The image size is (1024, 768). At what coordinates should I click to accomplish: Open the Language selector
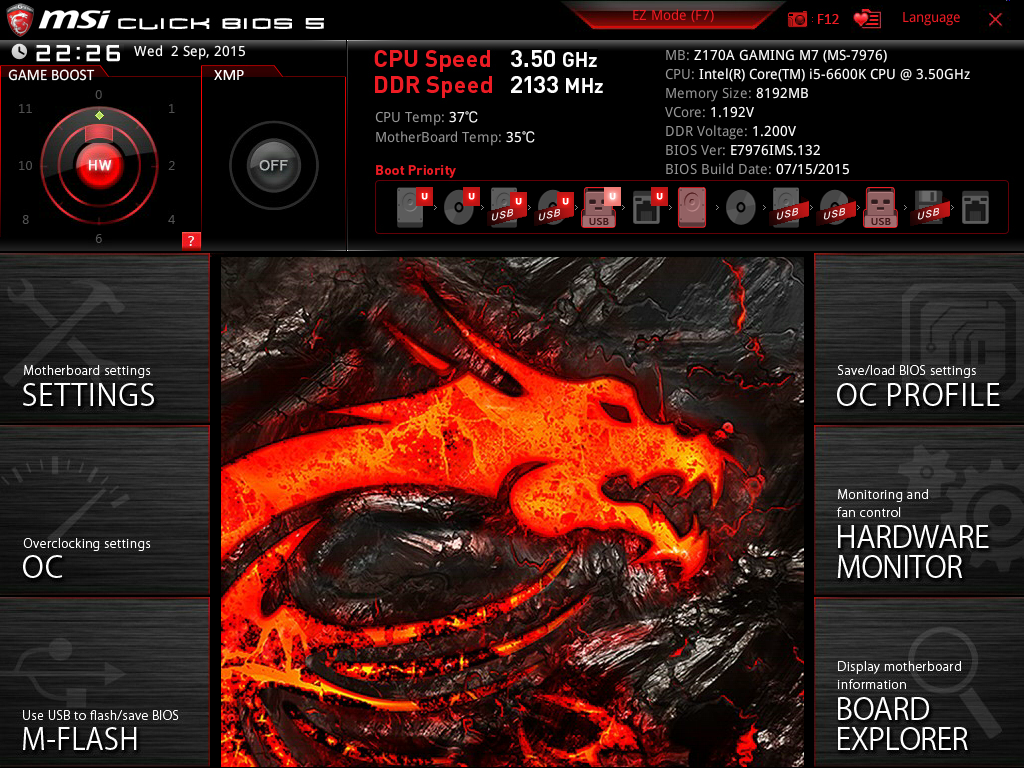tap(931, 18)
